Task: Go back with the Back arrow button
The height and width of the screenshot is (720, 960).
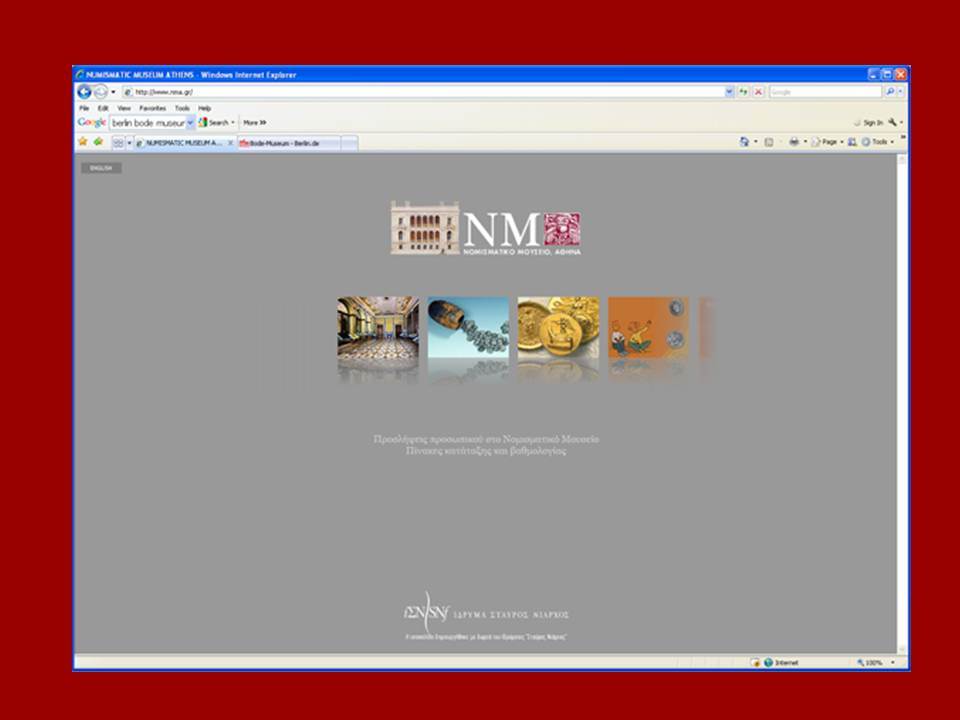Action: 84,92
